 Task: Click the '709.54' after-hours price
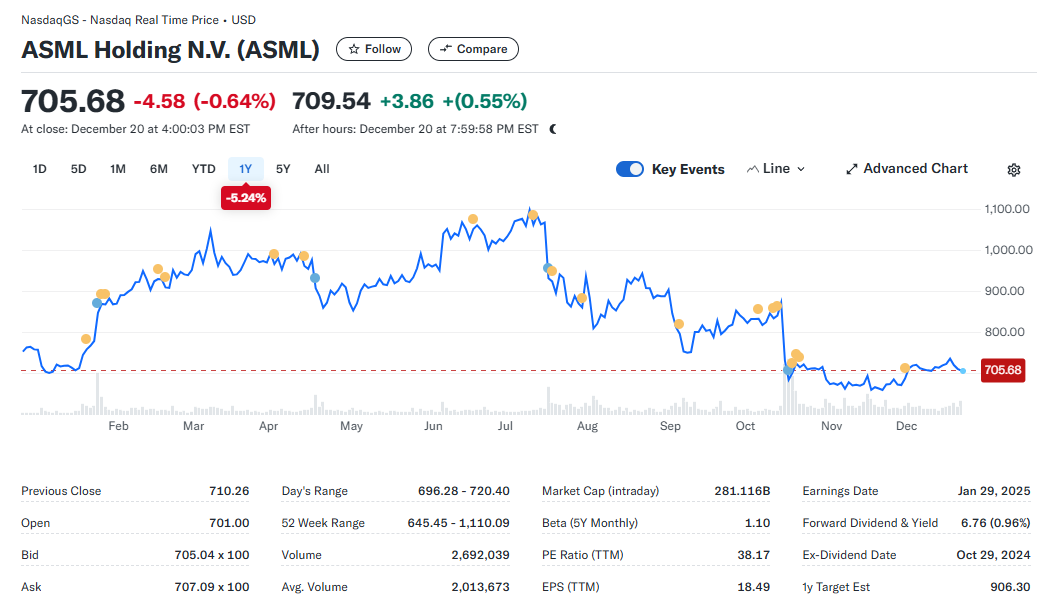[x=331, y=101]
